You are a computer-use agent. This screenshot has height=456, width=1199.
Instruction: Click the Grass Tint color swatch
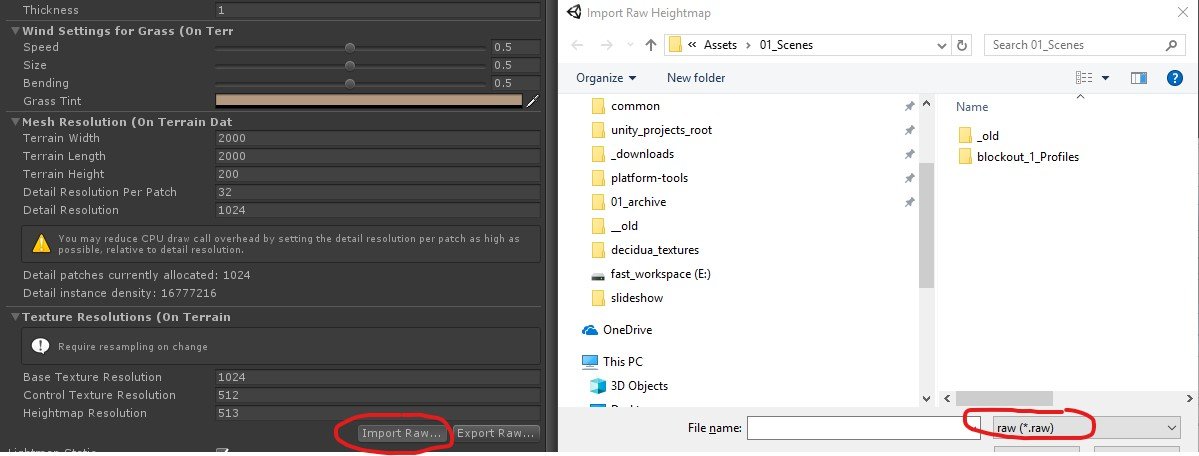tap(368, 101)
